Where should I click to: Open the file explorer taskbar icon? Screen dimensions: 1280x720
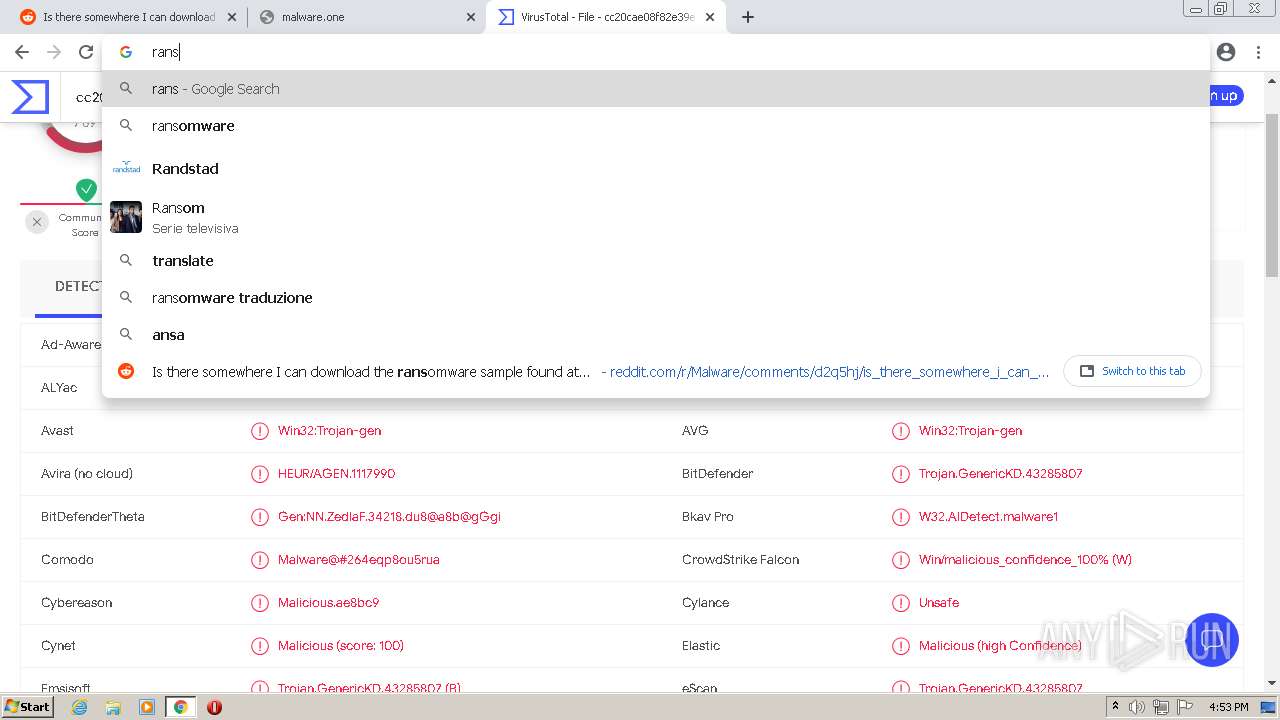click(x=113, y=707)
